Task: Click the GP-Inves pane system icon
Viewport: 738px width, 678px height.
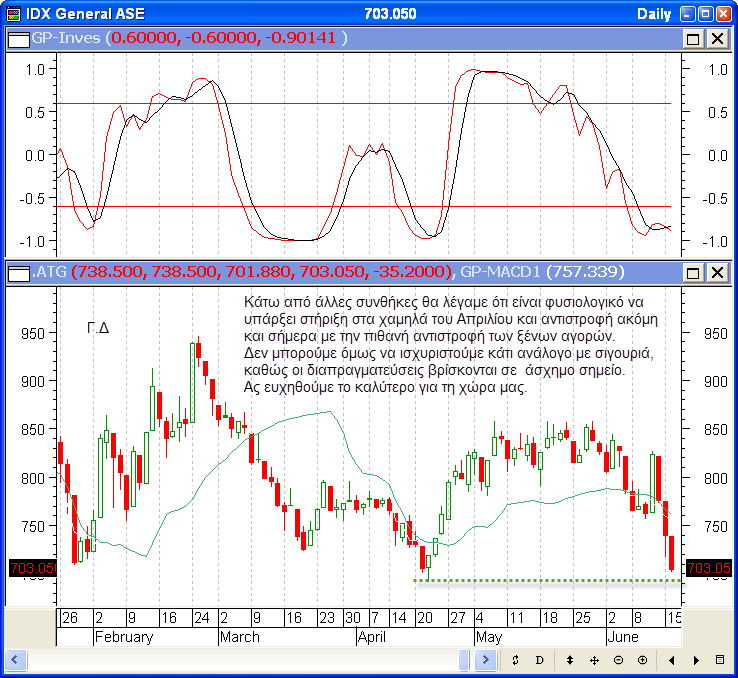Action: click(x=19, y=39)
